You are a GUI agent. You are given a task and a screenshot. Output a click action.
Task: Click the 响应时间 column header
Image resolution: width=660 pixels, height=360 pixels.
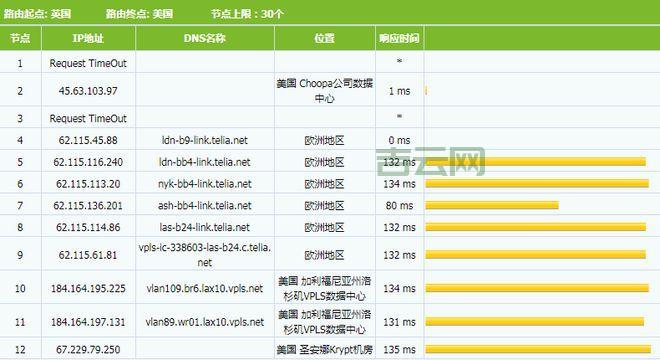[x=399, y=38]
